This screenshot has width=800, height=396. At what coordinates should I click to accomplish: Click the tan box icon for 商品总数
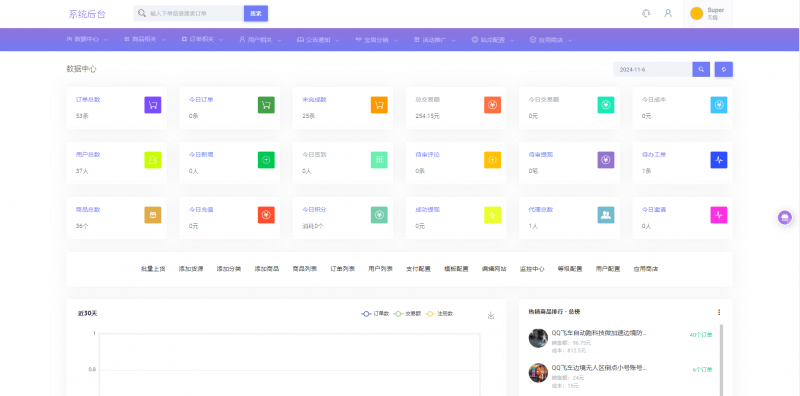coord(153,215)
